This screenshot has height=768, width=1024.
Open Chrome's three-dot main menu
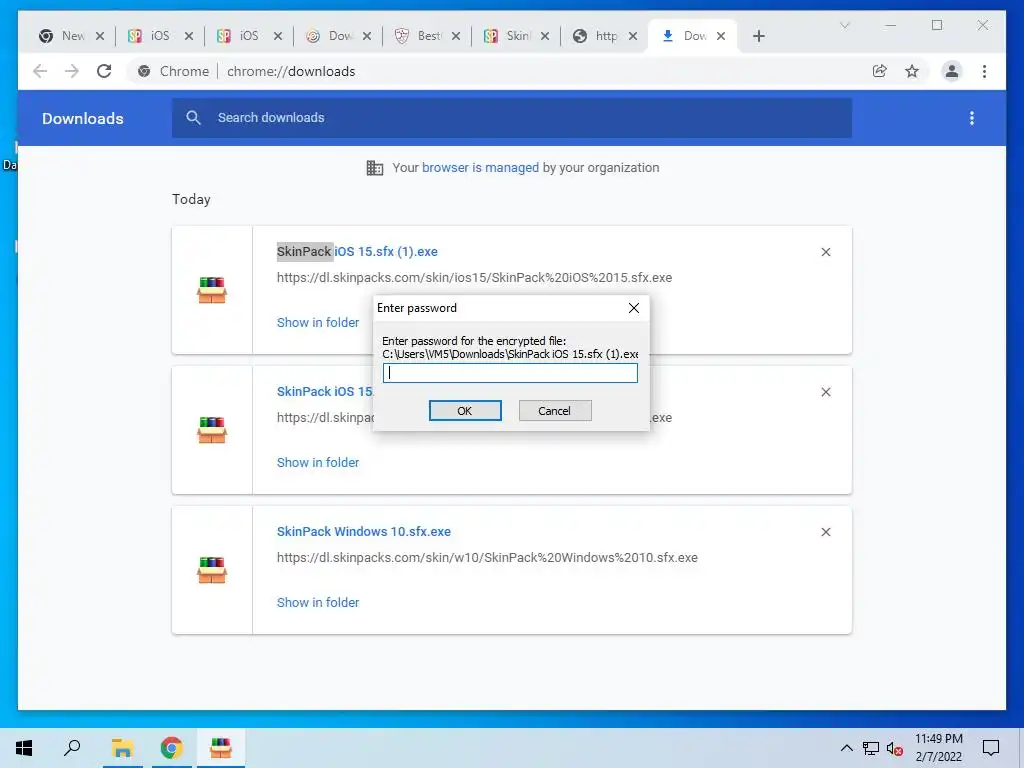pos(984,71)
